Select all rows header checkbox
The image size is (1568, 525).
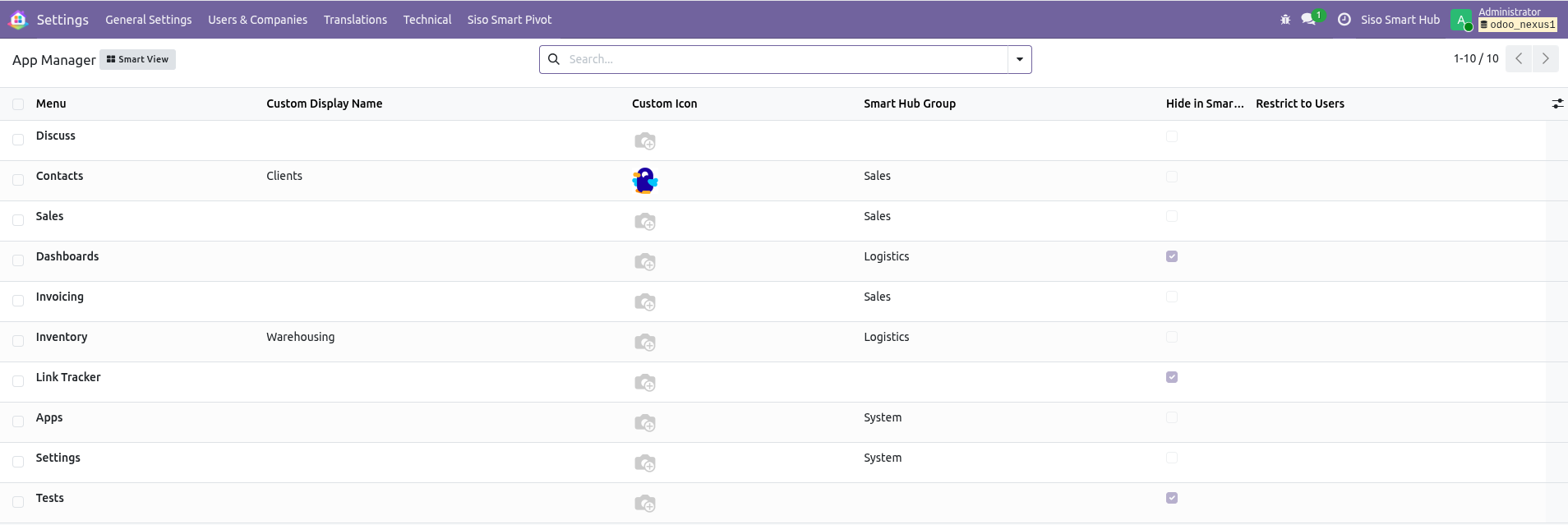coord(18,104)
